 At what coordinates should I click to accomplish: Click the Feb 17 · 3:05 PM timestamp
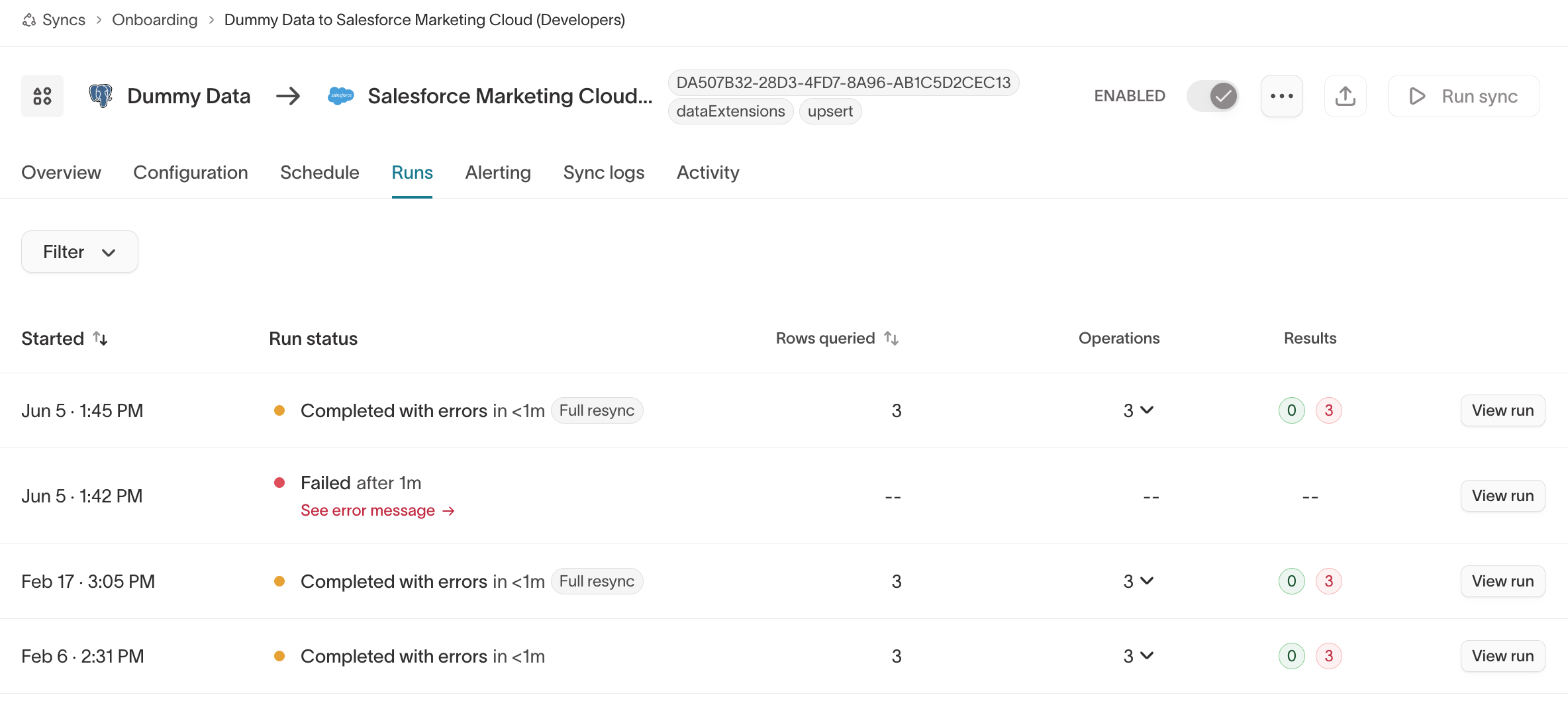pyautogui.click(x=88, y=581)
